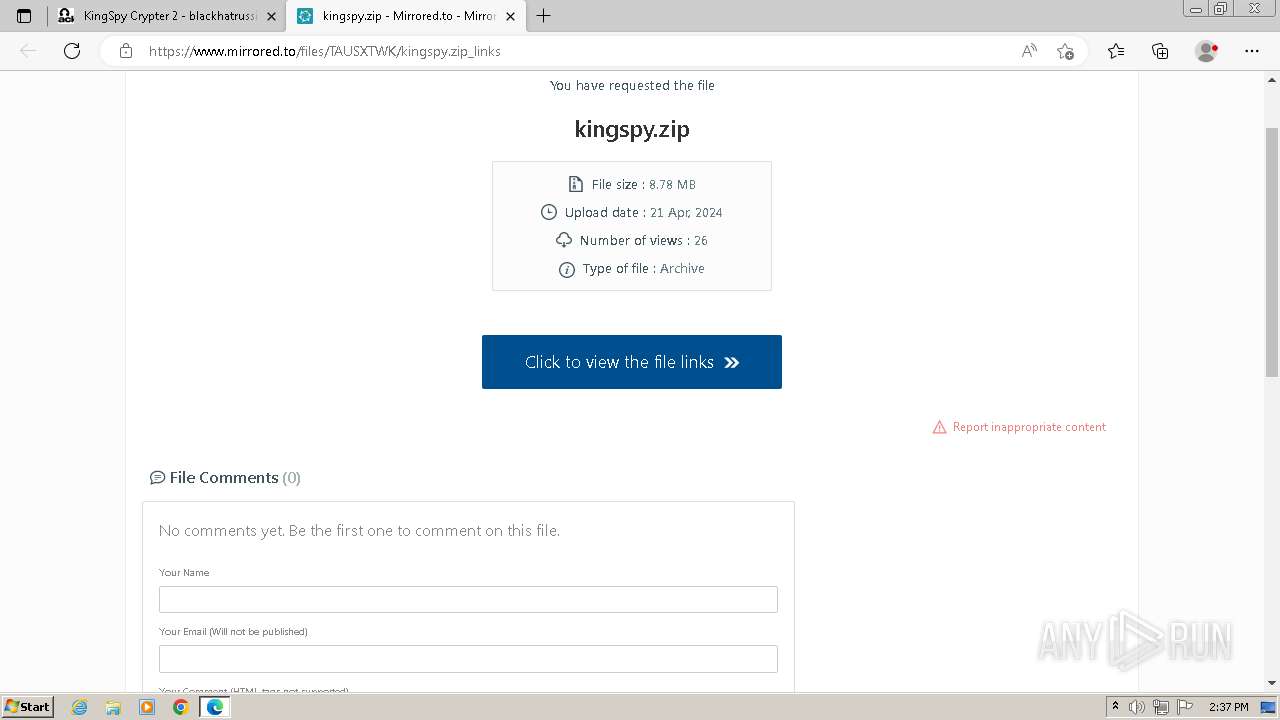Open the browser profile menu
Screen dimensions: 1280x720
1207,51
